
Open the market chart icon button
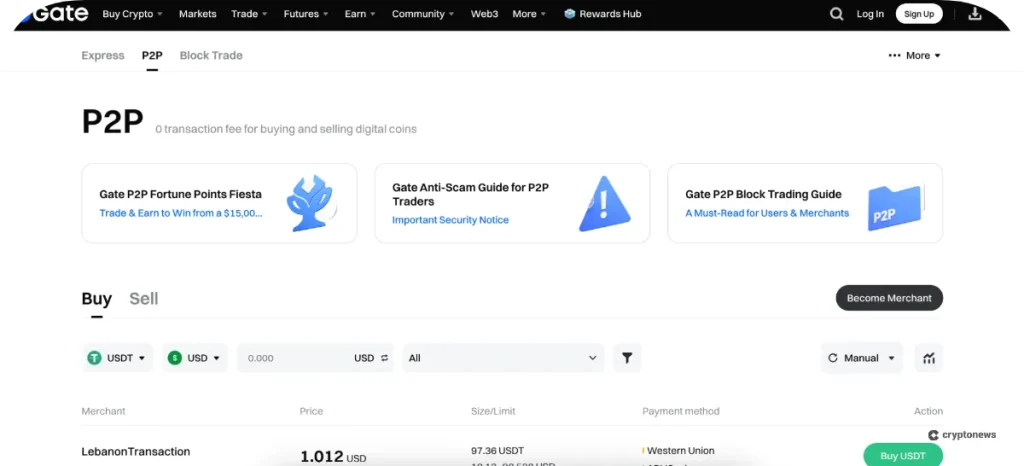[x=929, y=358]
